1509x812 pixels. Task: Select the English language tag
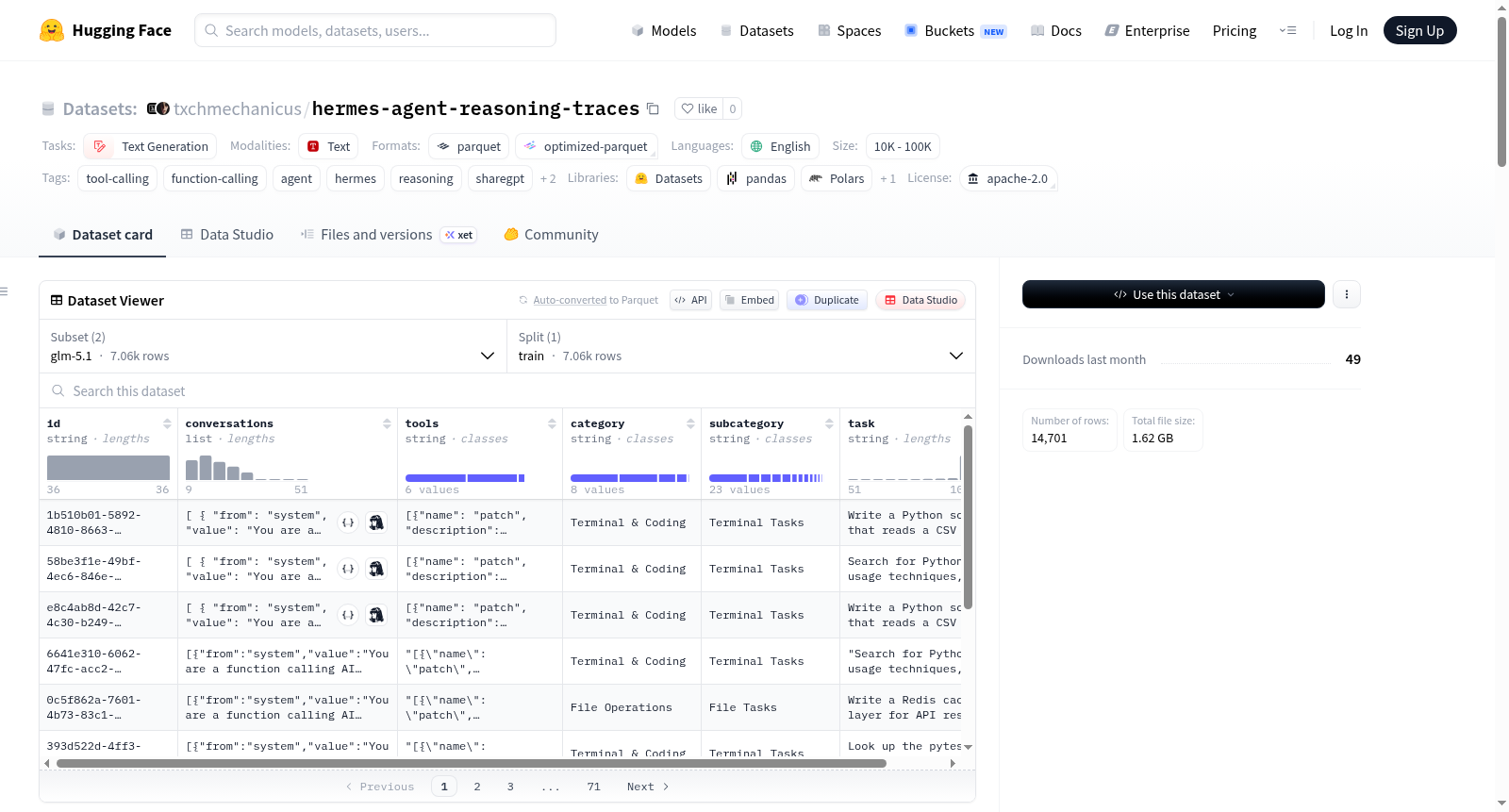(780, 146)
